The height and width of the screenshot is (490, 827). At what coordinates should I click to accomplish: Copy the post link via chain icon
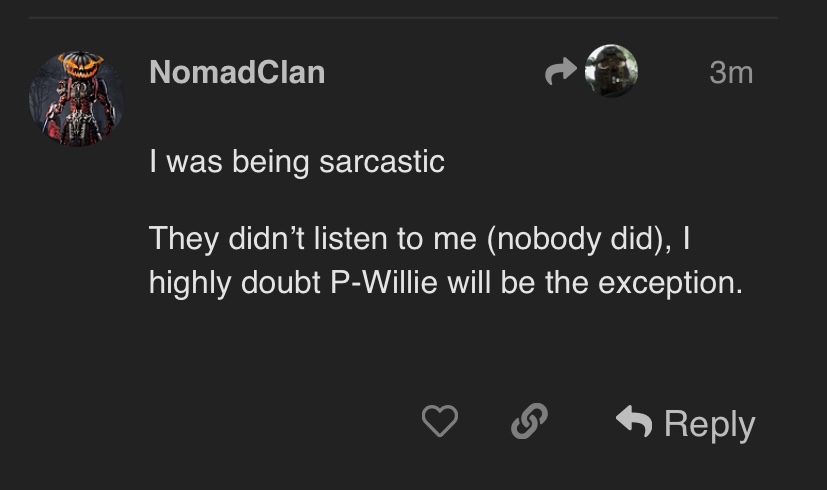click(529, 422)
